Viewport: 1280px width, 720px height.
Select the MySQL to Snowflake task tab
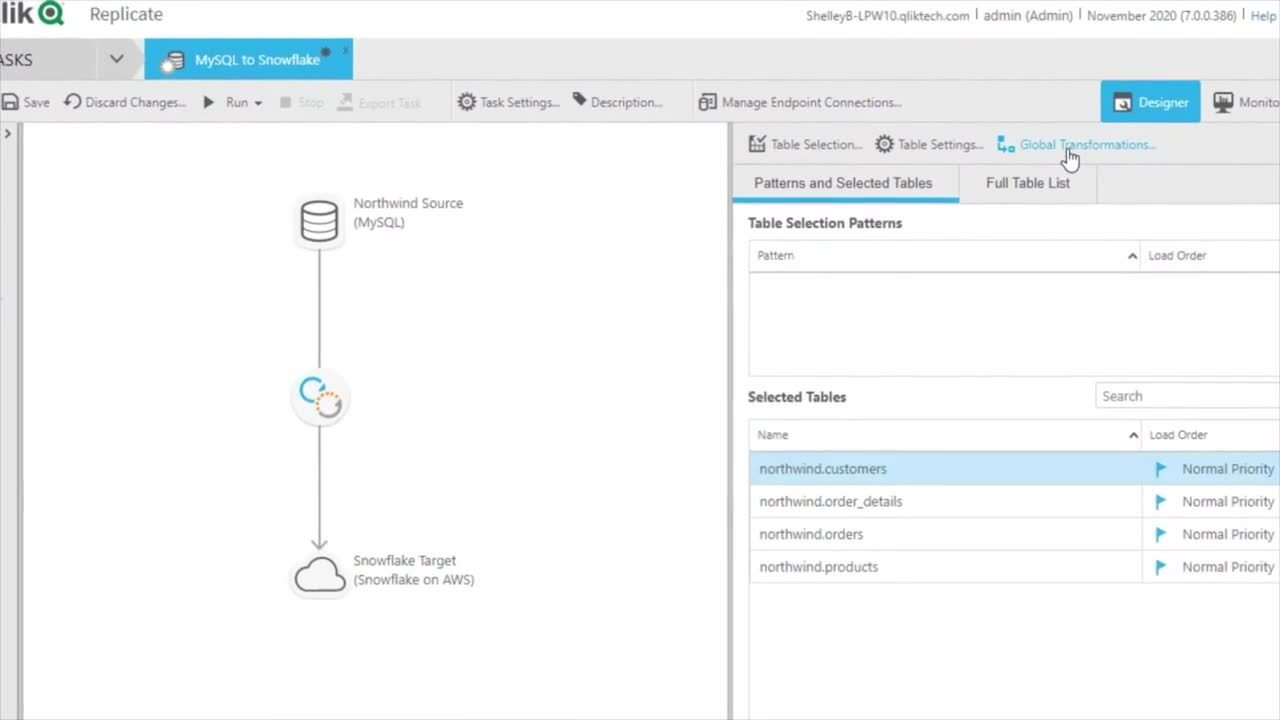(248, 59)
